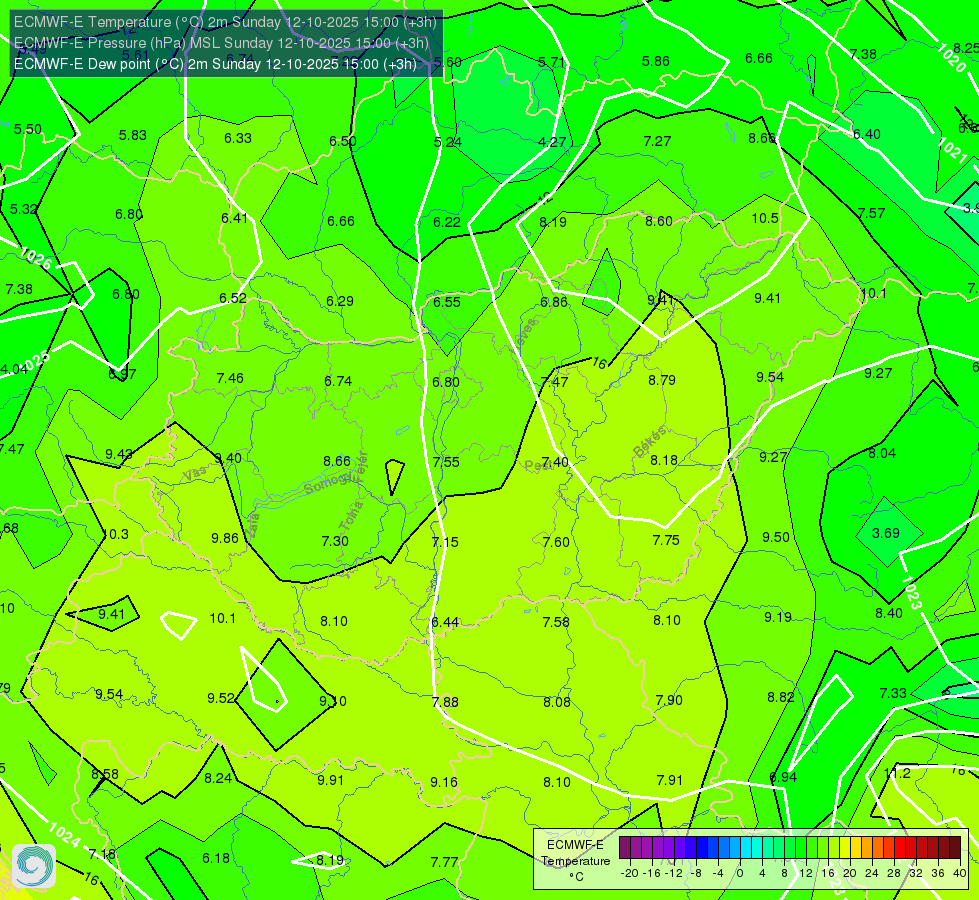979x900 pixels.
Task: Click the dew point value 8.60
Action: click(x=659, y=221)
